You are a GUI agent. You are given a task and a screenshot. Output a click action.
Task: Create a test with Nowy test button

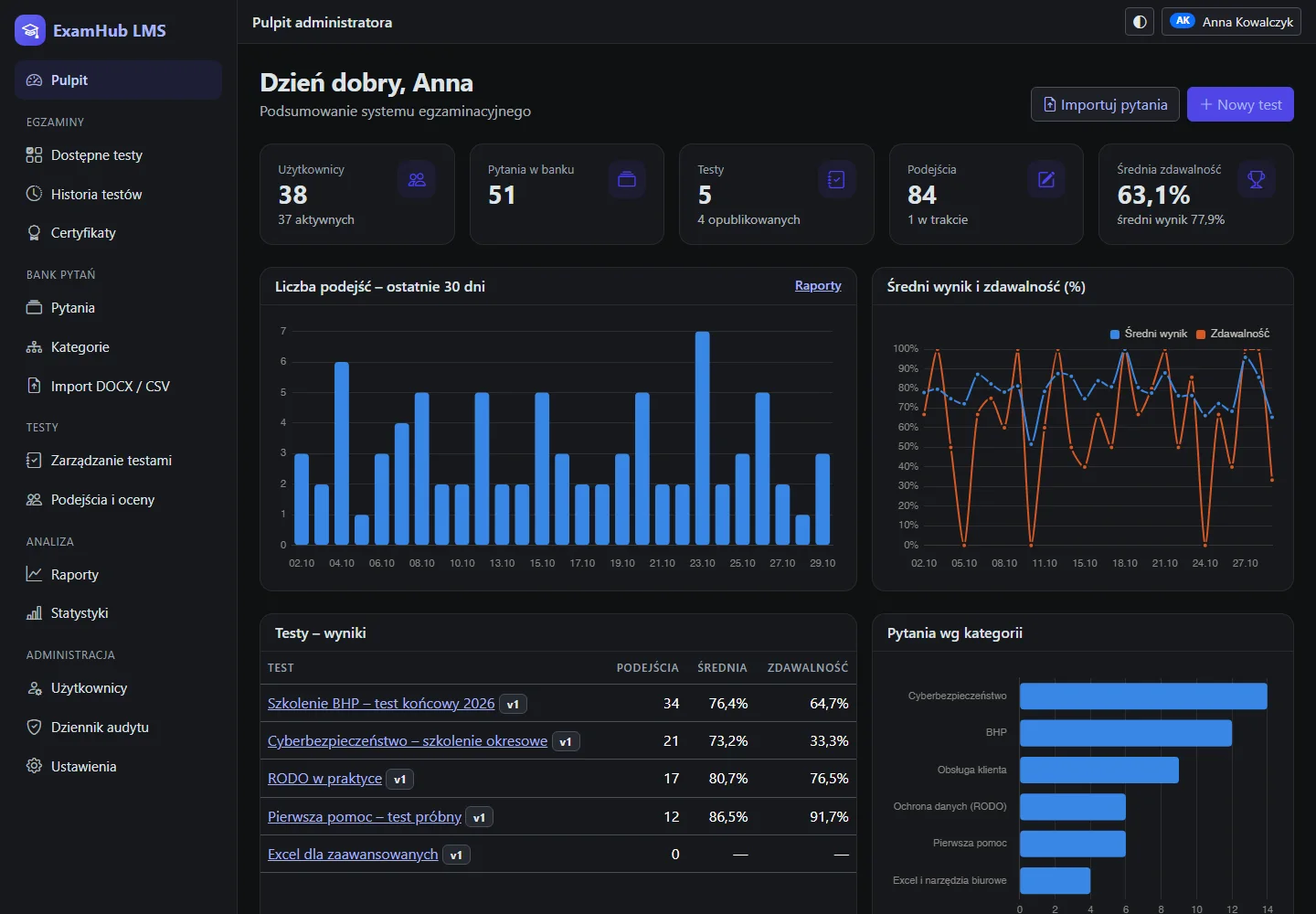coord(1240,104)
